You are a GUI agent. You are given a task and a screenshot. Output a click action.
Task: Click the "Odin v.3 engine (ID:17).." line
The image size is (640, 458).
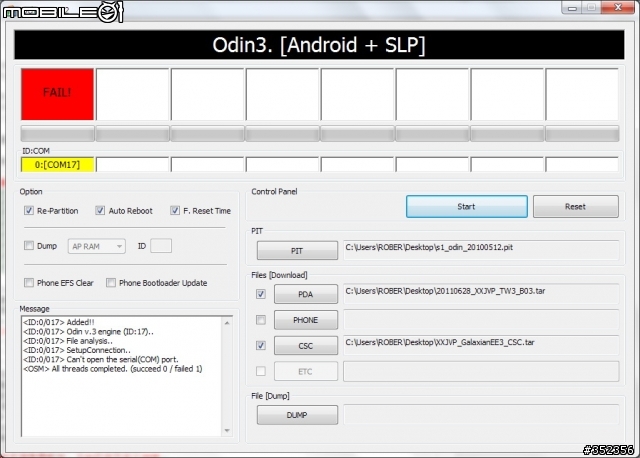89,331
